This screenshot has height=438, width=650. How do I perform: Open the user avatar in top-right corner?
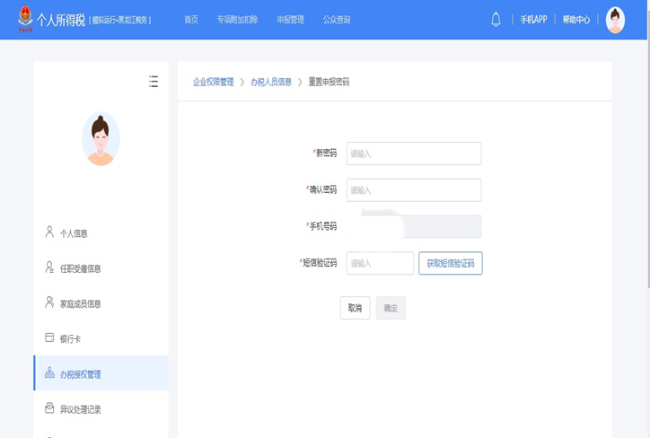coord(615,19)
